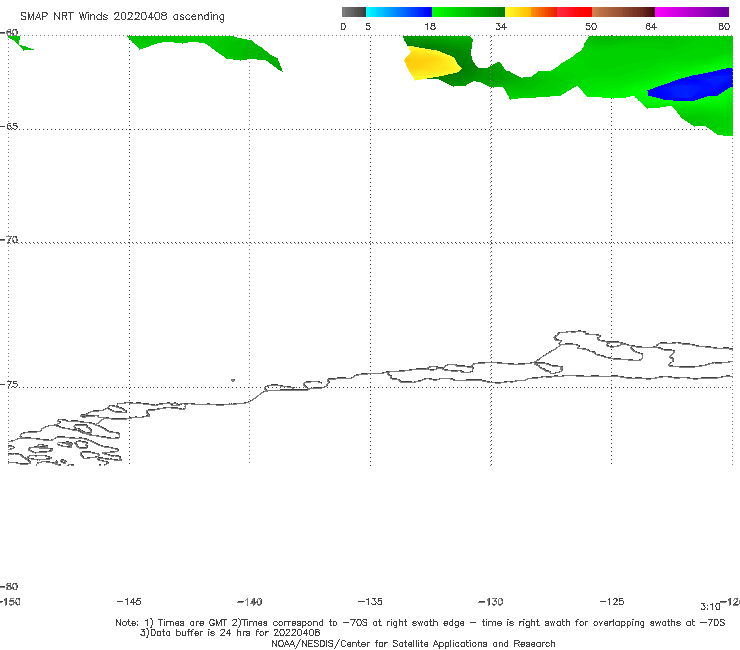
Task: Click the '-80' latitude label
Action: click(9, 586)
